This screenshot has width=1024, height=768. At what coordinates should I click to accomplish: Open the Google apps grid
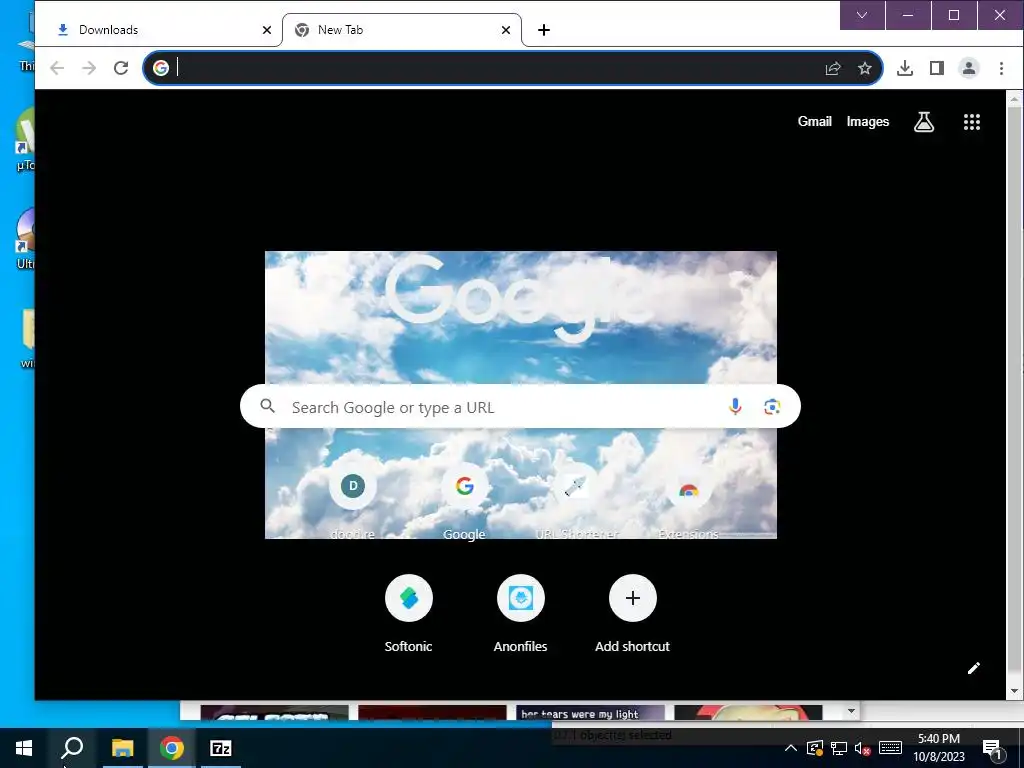[x=972, y=121]
